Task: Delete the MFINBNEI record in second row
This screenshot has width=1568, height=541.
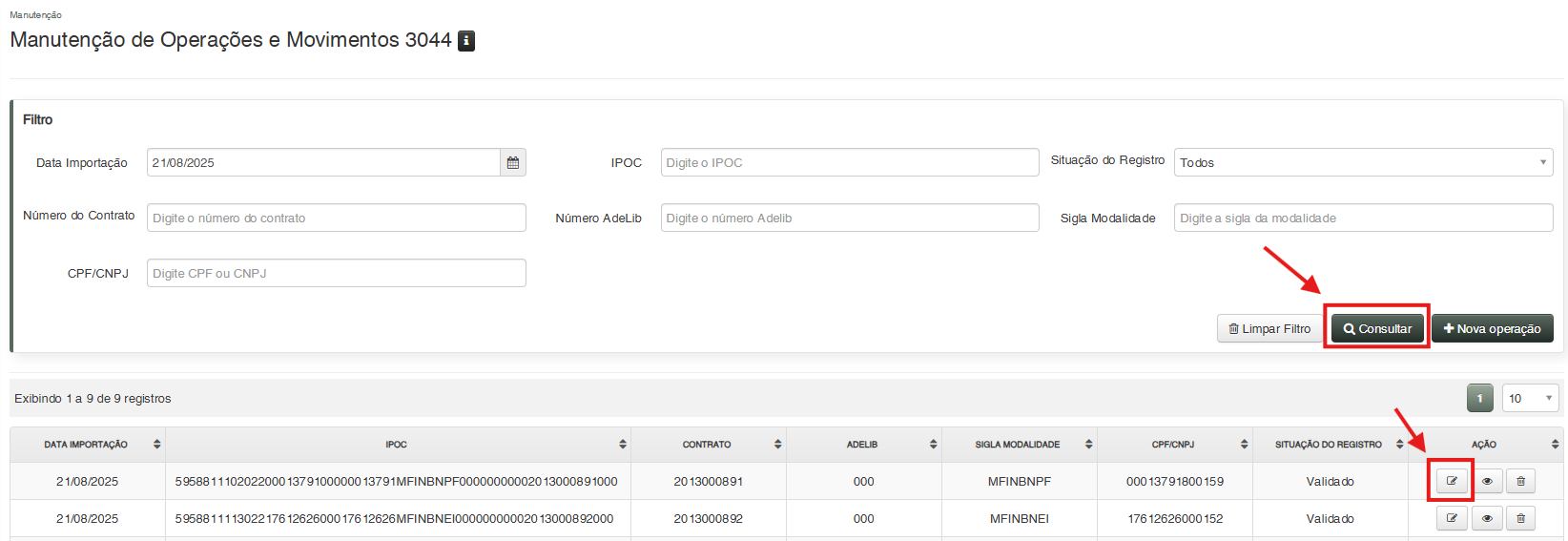Action: coord(1520,518)
